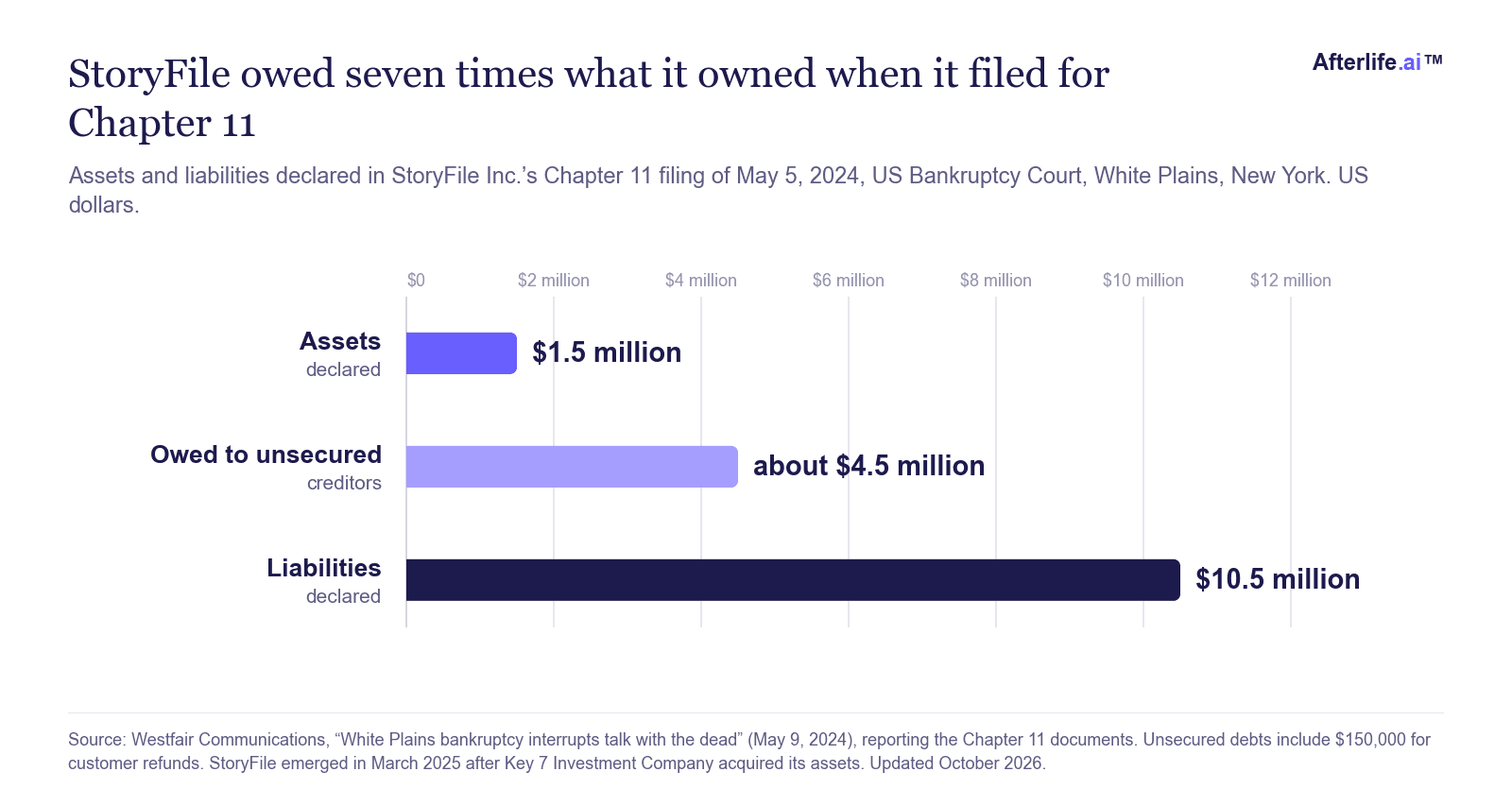Click the Afterlife.ai logo

point(1377,62)
